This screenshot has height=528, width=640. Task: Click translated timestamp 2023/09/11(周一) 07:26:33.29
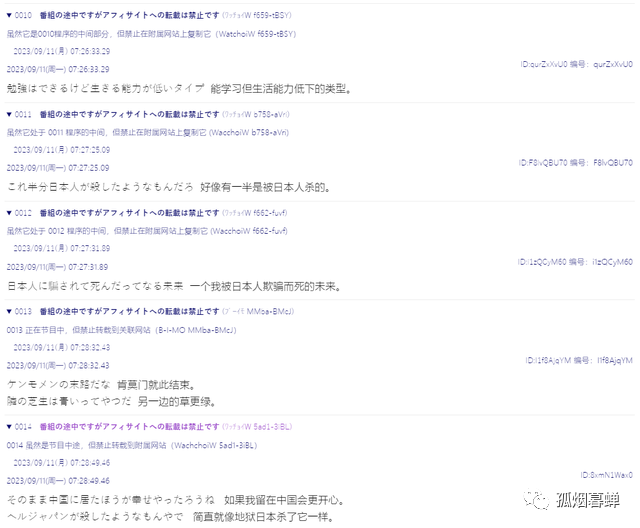58,69
